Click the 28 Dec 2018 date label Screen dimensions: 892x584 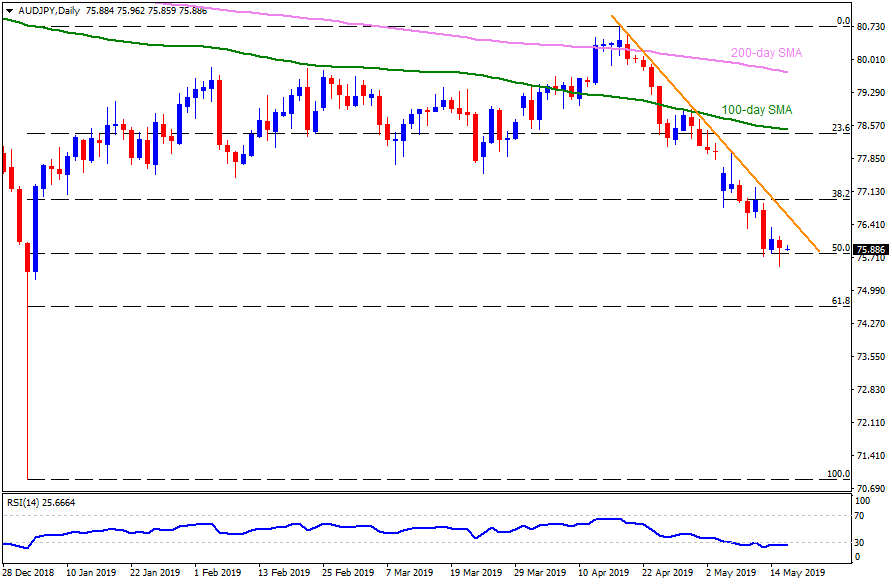coord(31,573)
